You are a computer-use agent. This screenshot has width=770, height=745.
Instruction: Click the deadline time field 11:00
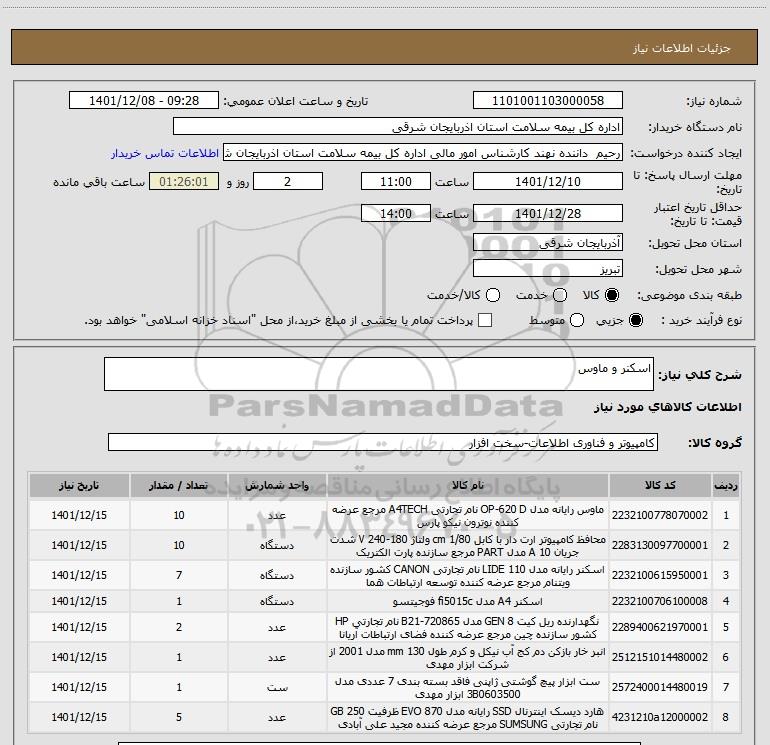tap(396, 181)
